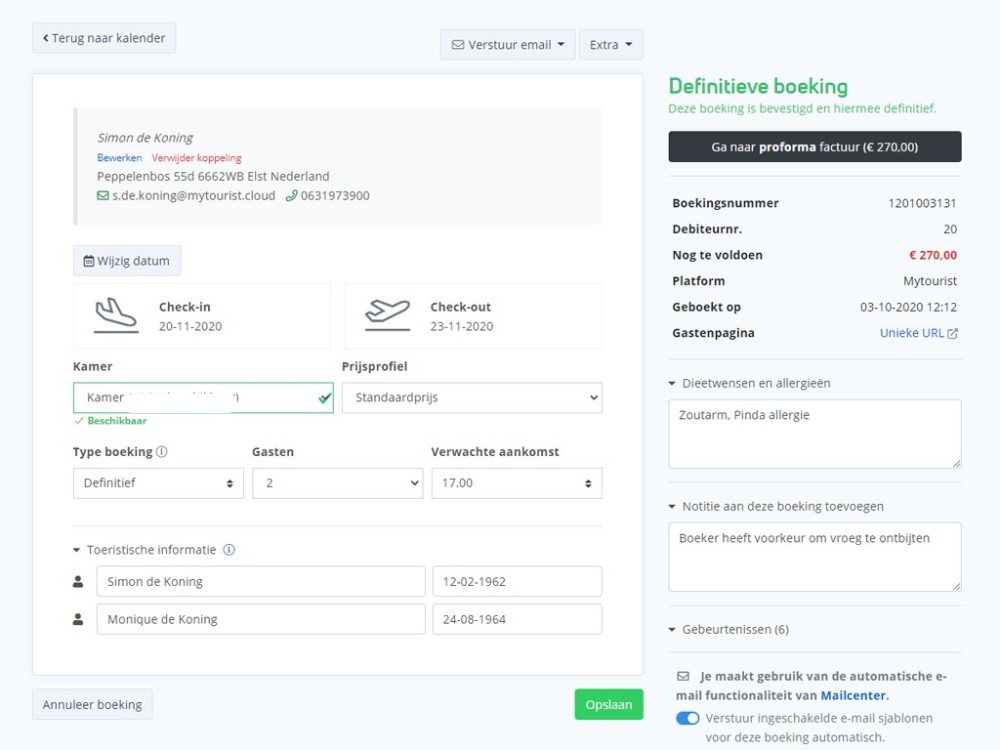The width and height of the screenshot is (1000, 750).
Task: Open the Prijsprofiel dropdown
Action: pos(472,398)
